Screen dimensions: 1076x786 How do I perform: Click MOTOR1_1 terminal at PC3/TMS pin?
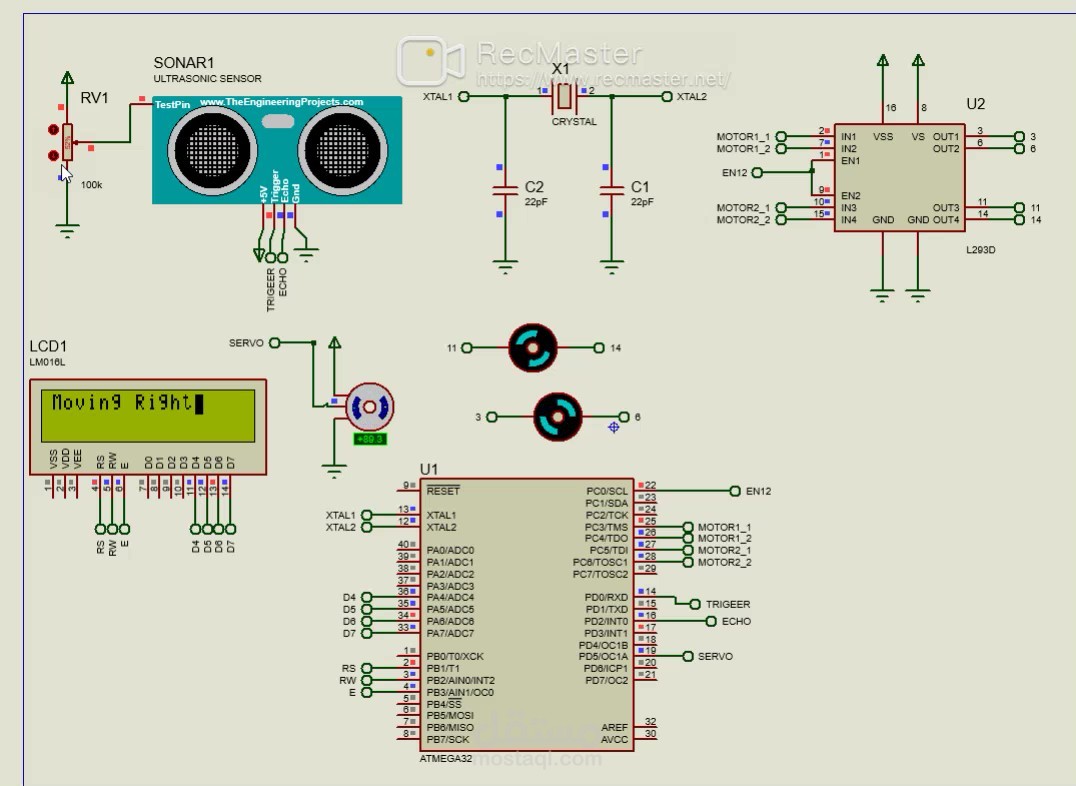pyautogui.click(x=688, y=527)
